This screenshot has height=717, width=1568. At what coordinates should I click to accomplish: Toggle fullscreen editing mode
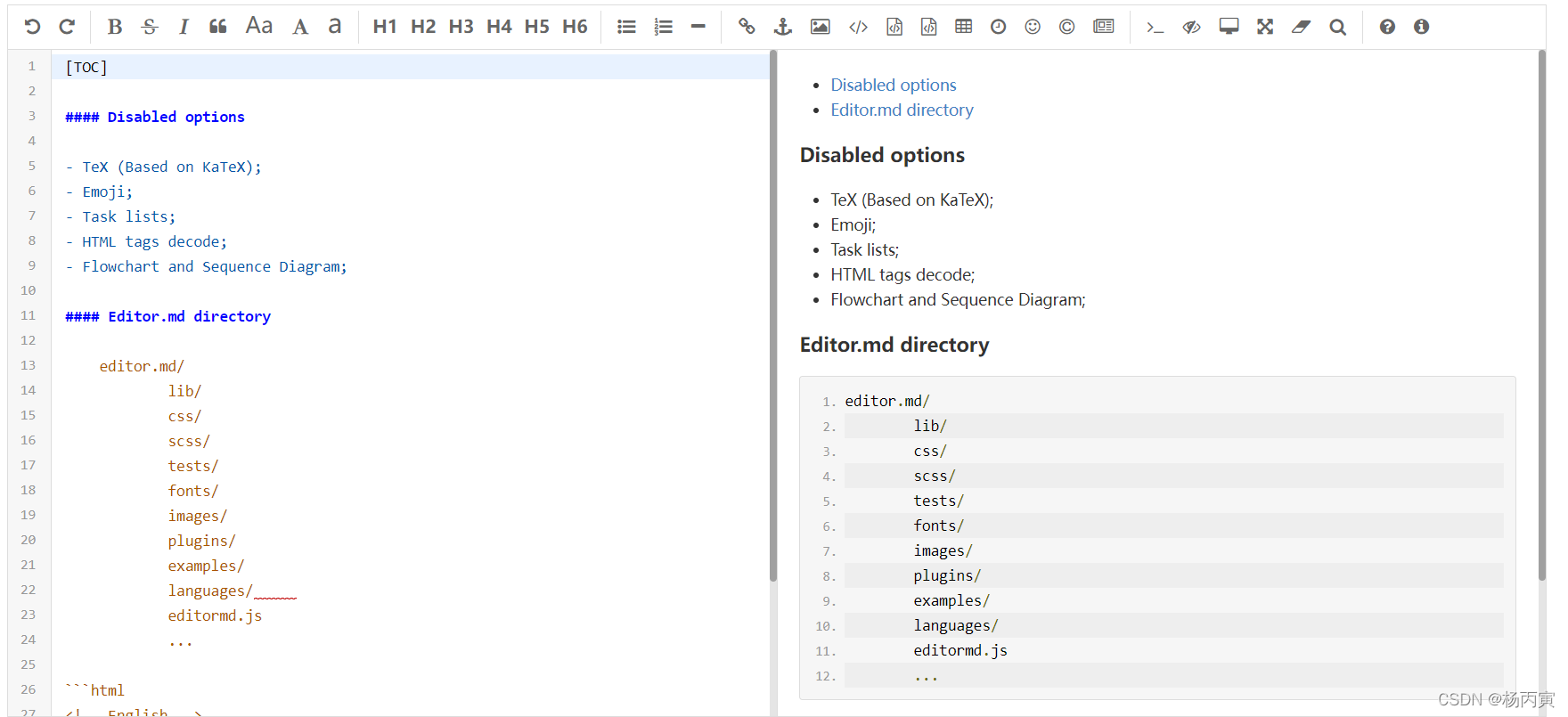[x=1265, y=27]
